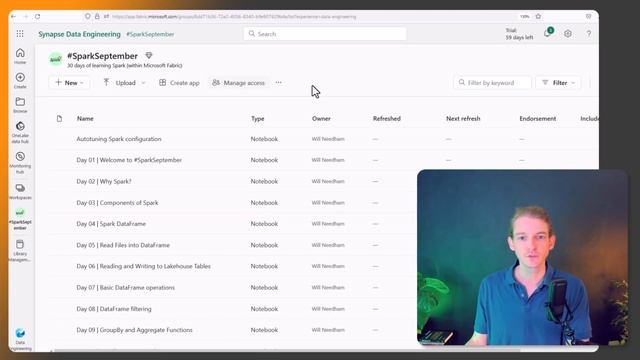Screen dimensions: 640x360
Task: Open more options ellipsis in toolbar
Action: (x=278, y=82)
